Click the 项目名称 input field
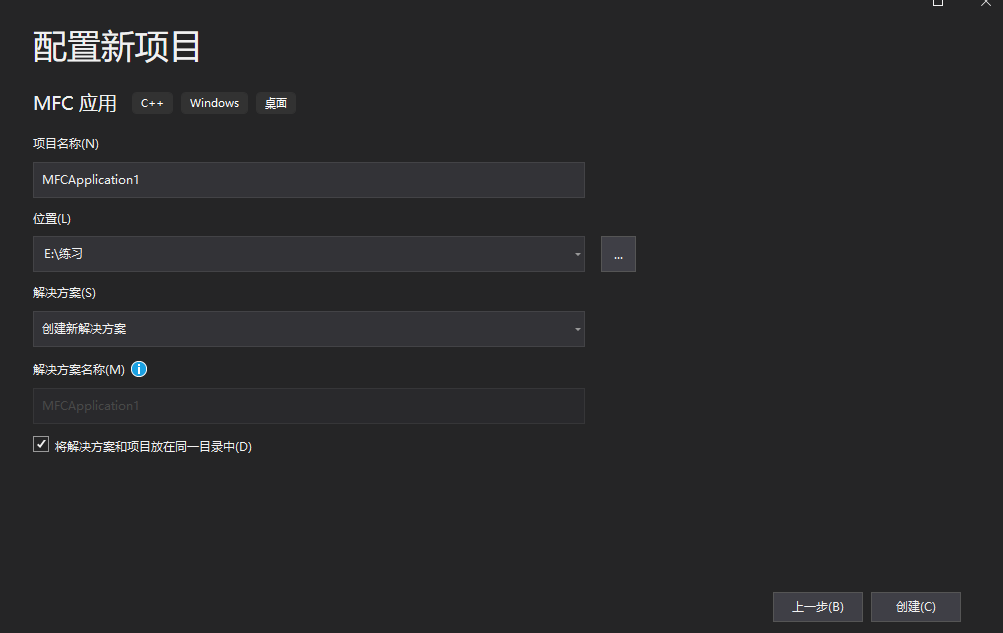The height and width of the screenshot is (633, 1003). (309, 180)
